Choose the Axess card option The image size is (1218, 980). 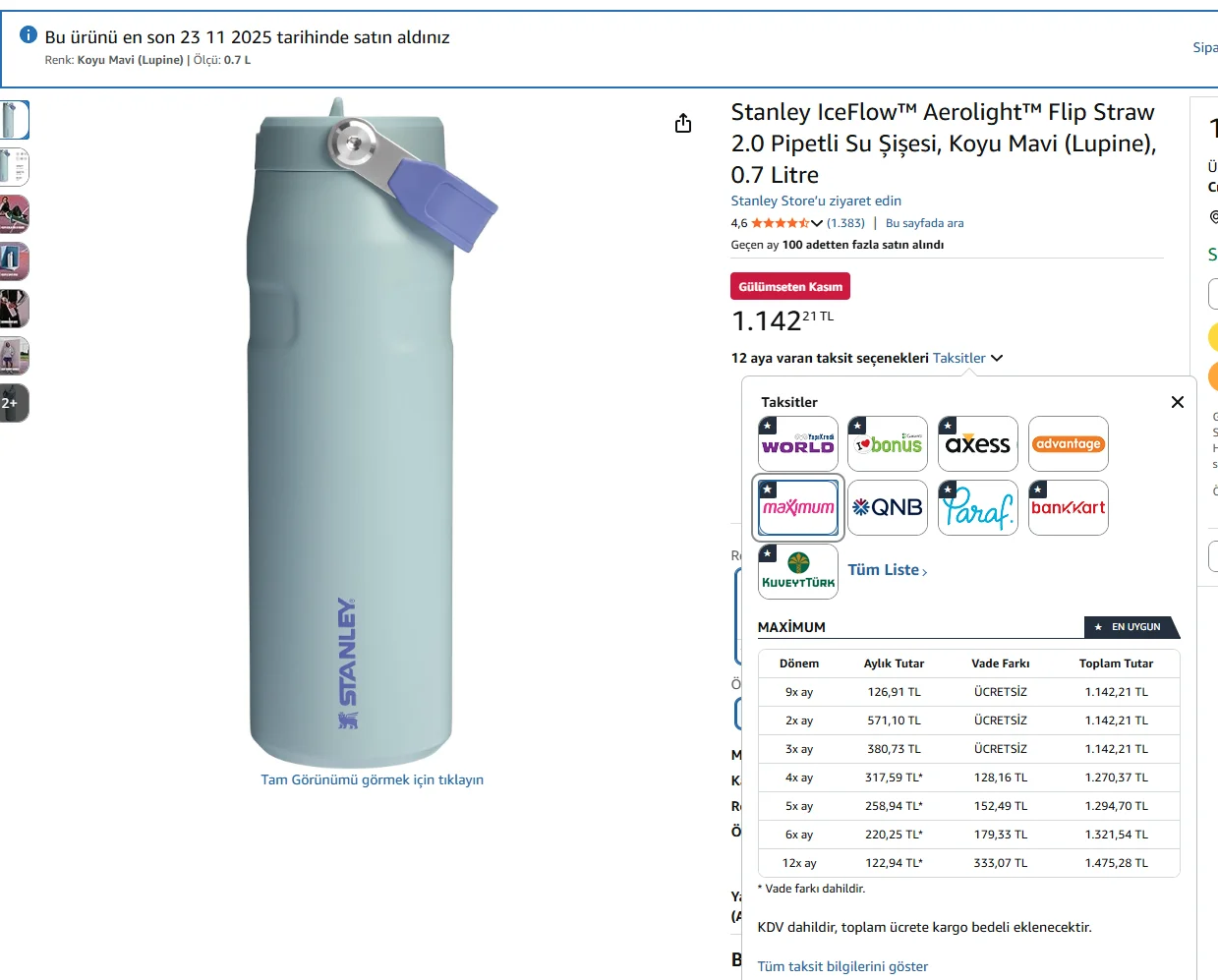point(978,444)
